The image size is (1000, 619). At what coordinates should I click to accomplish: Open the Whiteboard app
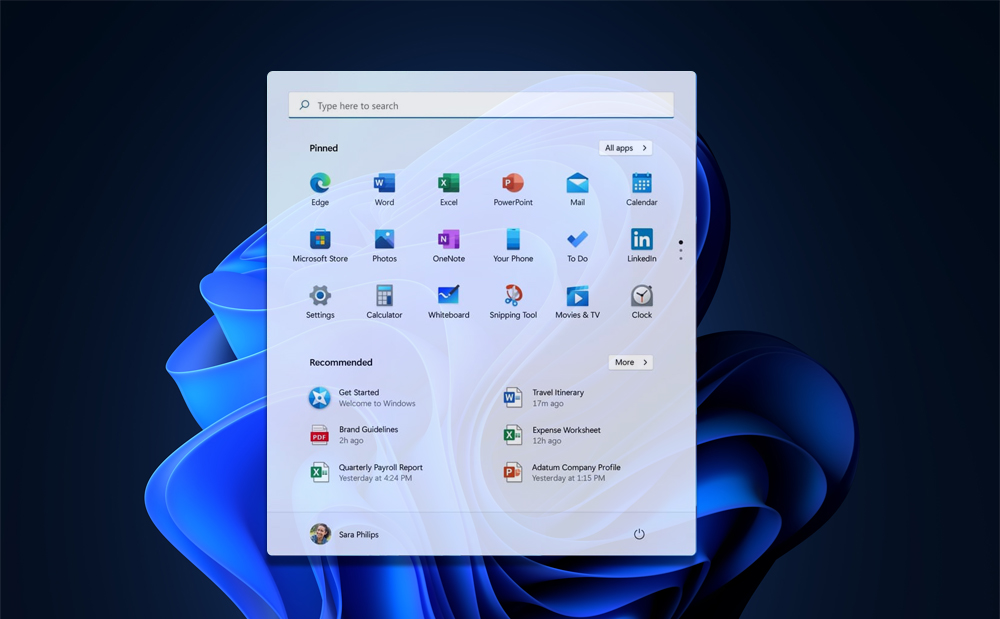pos(448,302)
